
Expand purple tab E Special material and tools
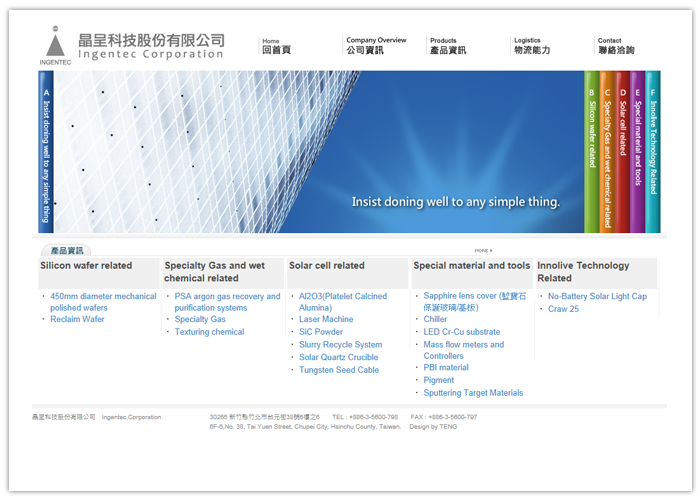click(x=637, y=150)
